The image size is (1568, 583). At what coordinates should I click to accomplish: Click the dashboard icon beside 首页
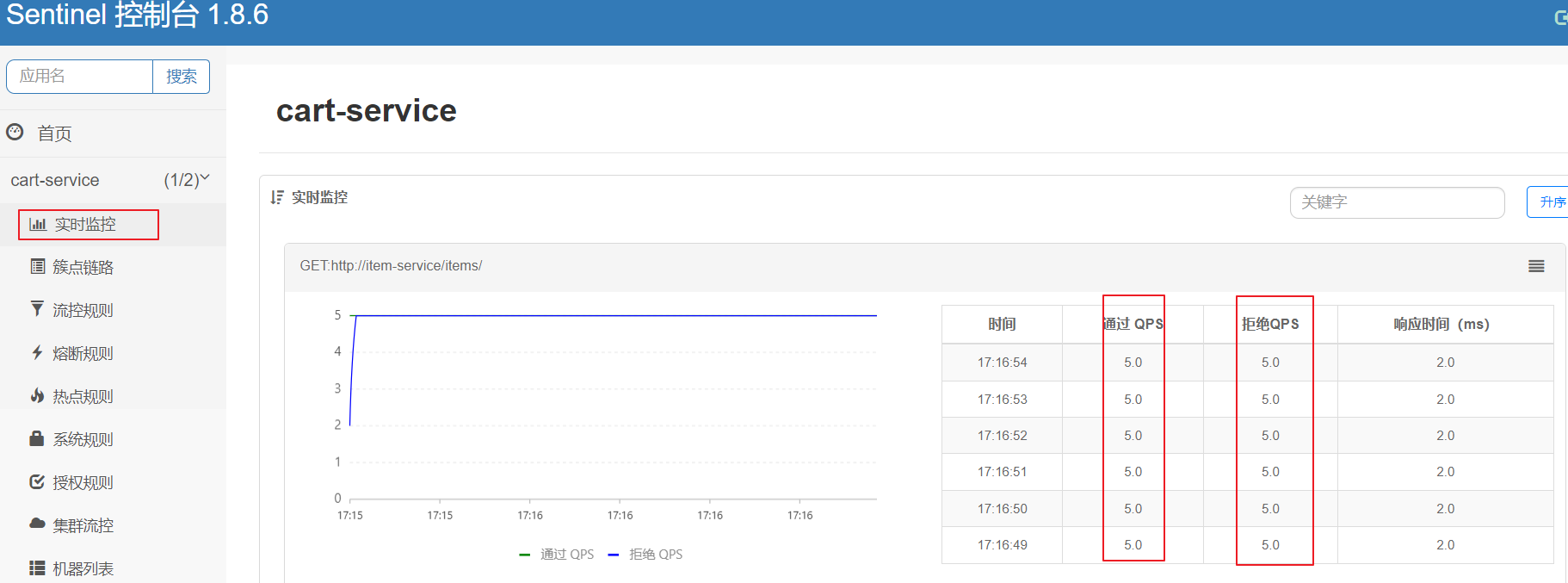(15, 132)
